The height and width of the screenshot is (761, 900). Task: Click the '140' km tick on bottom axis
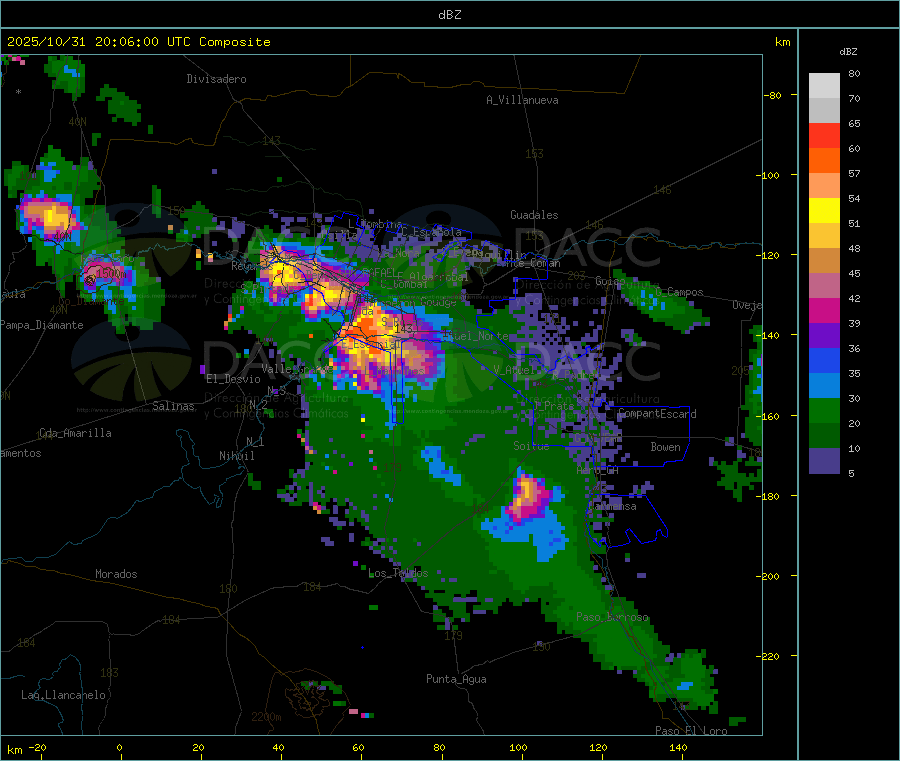tap(678, 747)
